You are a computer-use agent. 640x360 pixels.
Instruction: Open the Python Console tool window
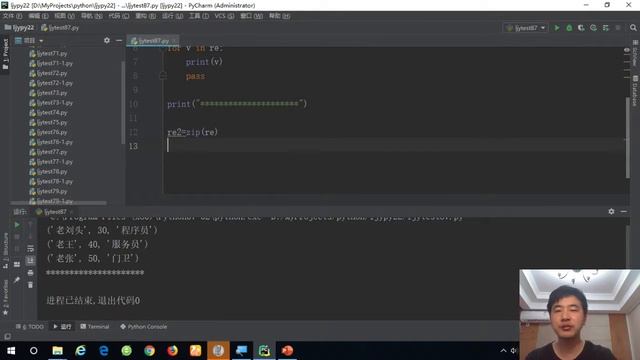coord(144,327)
